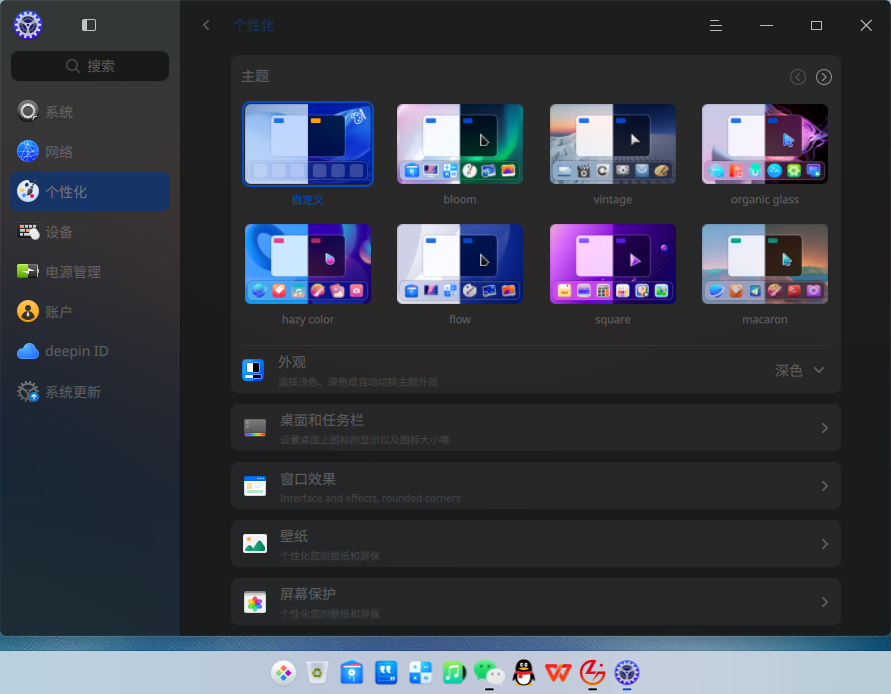Image resolution: width=891 pixels, height=694 pixels.
Task: Select the vintage theme
Action: coord(613,144)
